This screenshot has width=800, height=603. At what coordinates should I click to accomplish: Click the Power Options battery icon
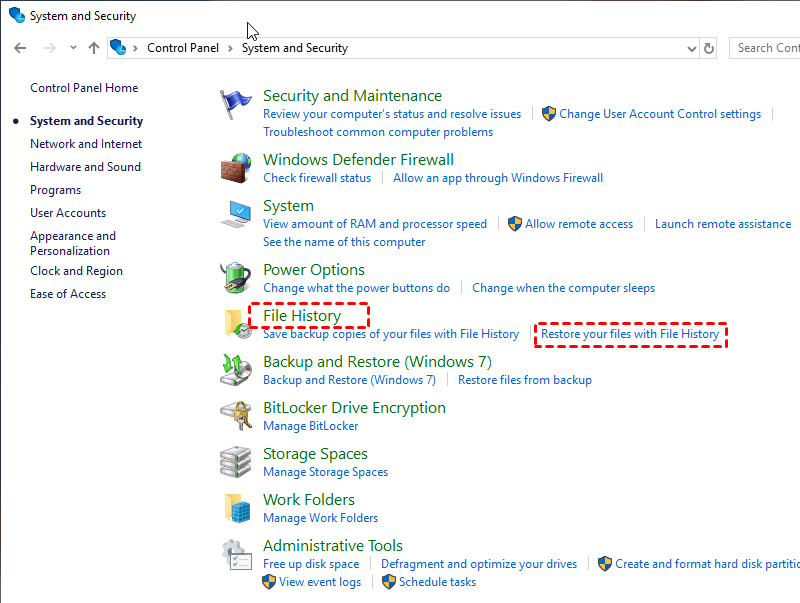point(236,279)
